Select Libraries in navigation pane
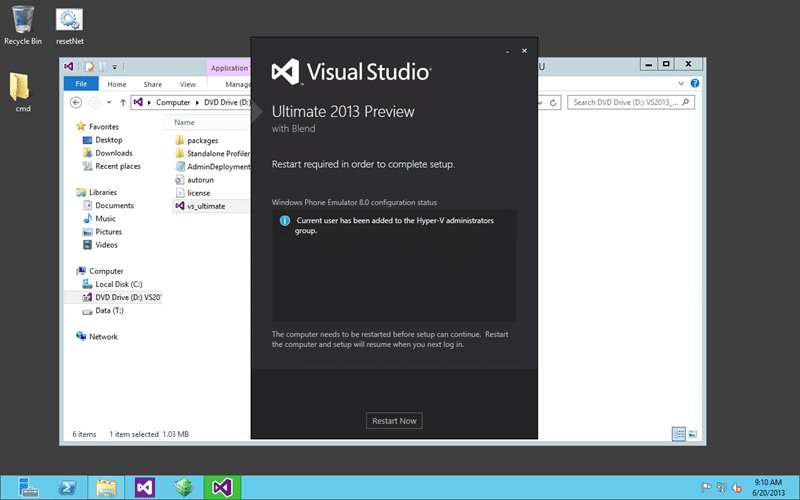Viewport: 800px width, 500px height. (103, 192)
